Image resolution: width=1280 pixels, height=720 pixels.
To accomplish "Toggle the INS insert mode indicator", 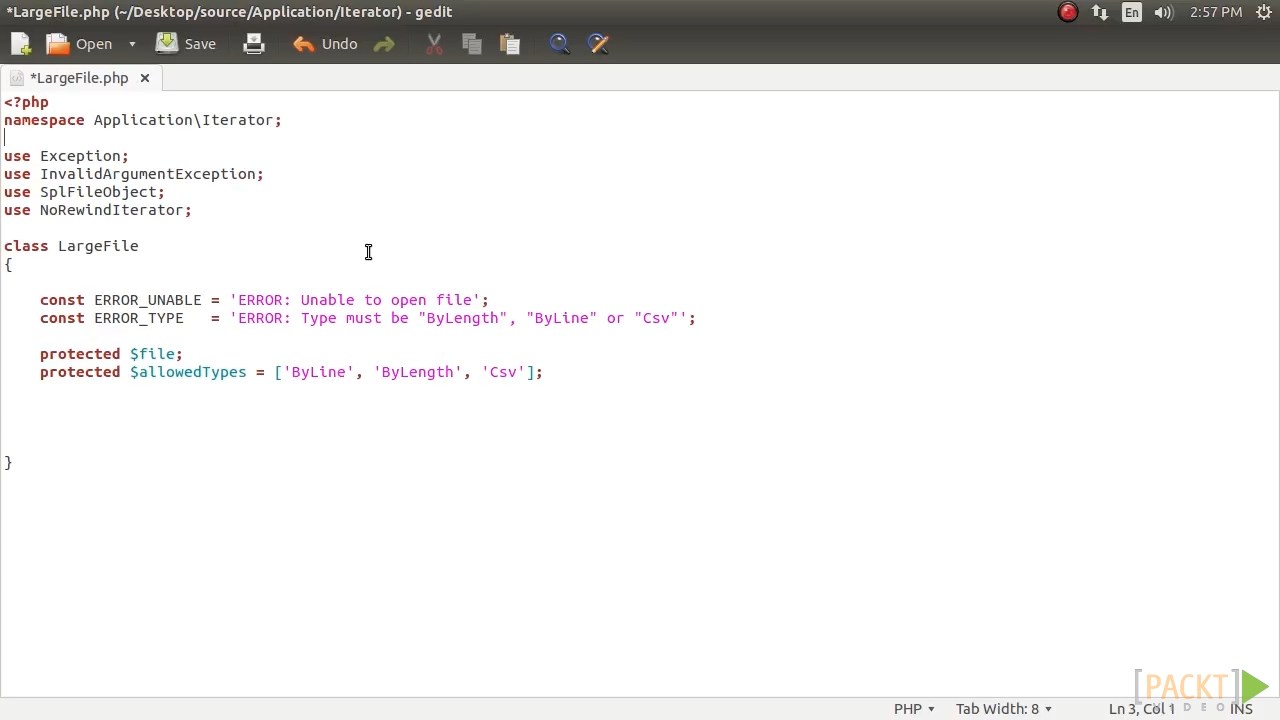I will pyautogui.click(x=1241, y=709).
